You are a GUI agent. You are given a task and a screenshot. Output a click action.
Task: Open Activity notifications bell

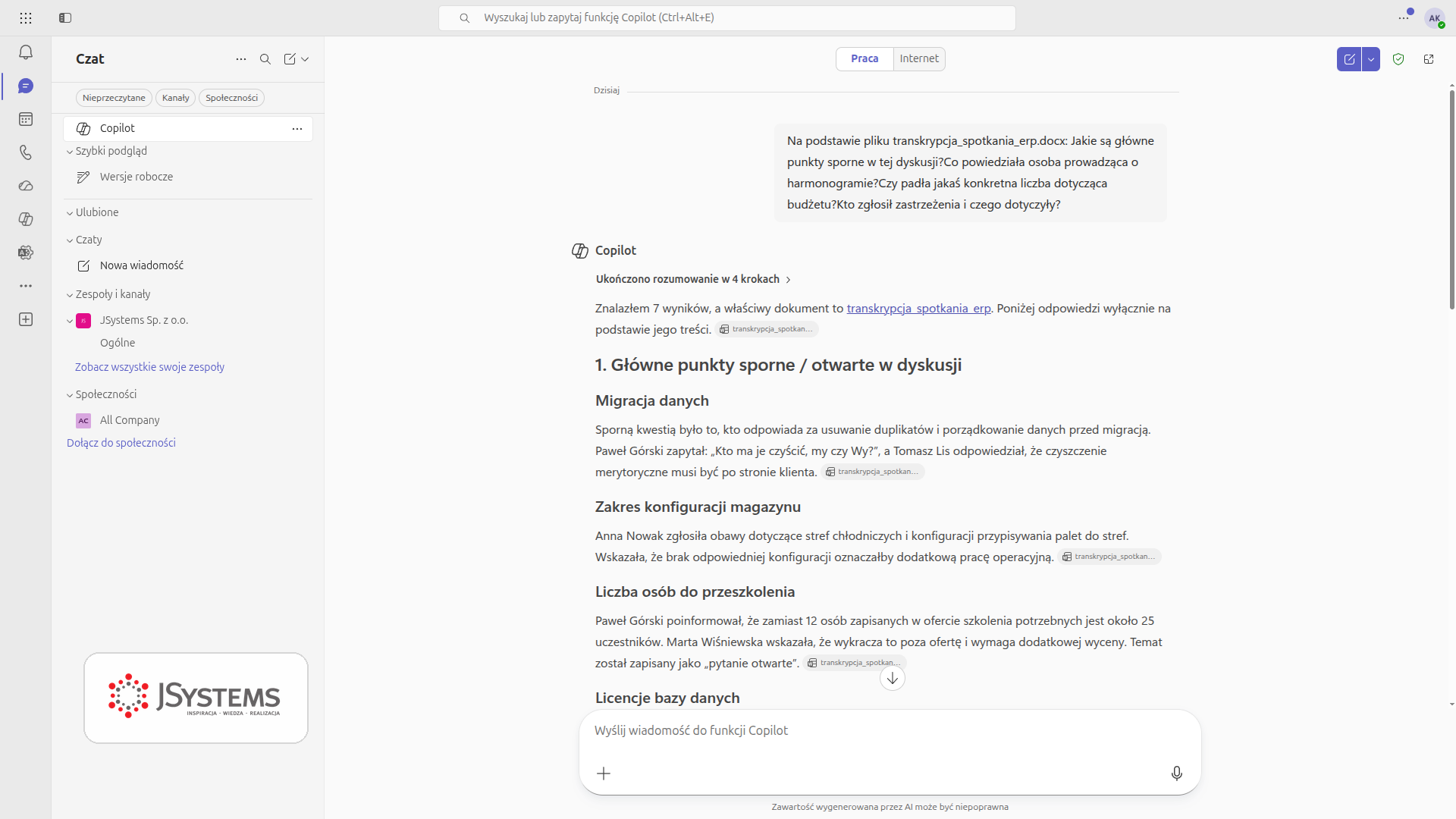(26, 52)
